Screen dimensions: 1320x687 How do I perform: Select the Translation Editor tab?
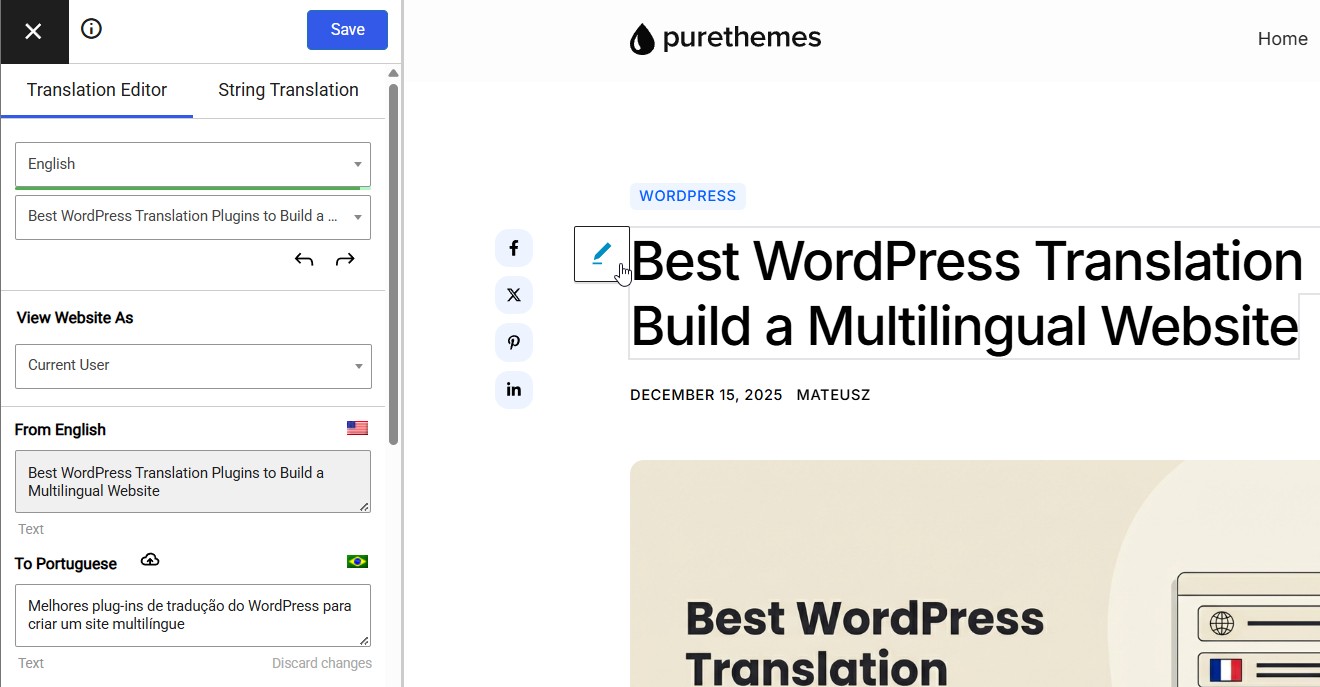(x=97, y=90)
